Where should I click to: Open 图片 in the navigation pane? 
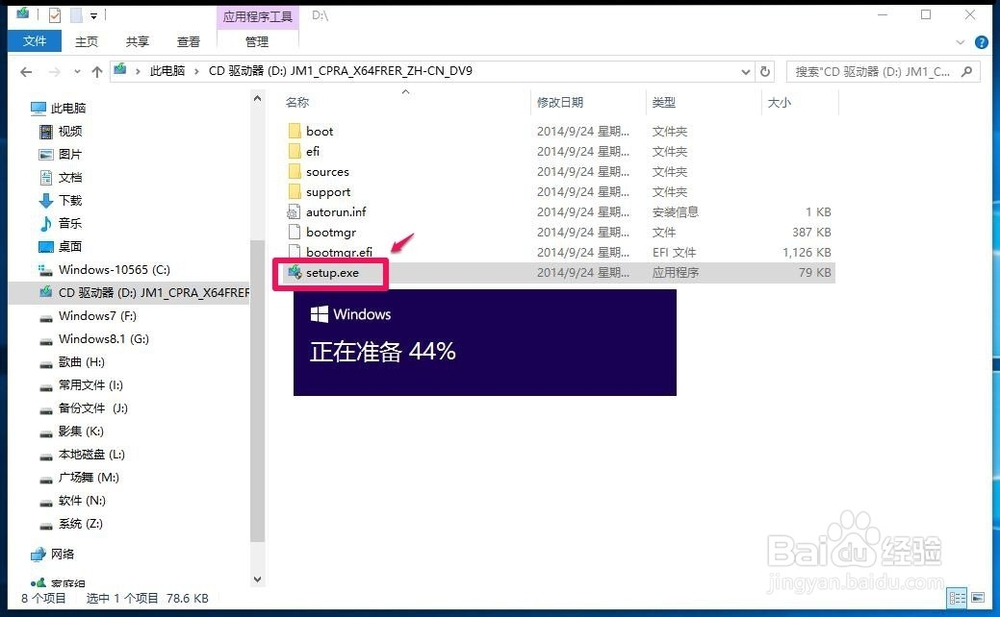tap(70, 154)
